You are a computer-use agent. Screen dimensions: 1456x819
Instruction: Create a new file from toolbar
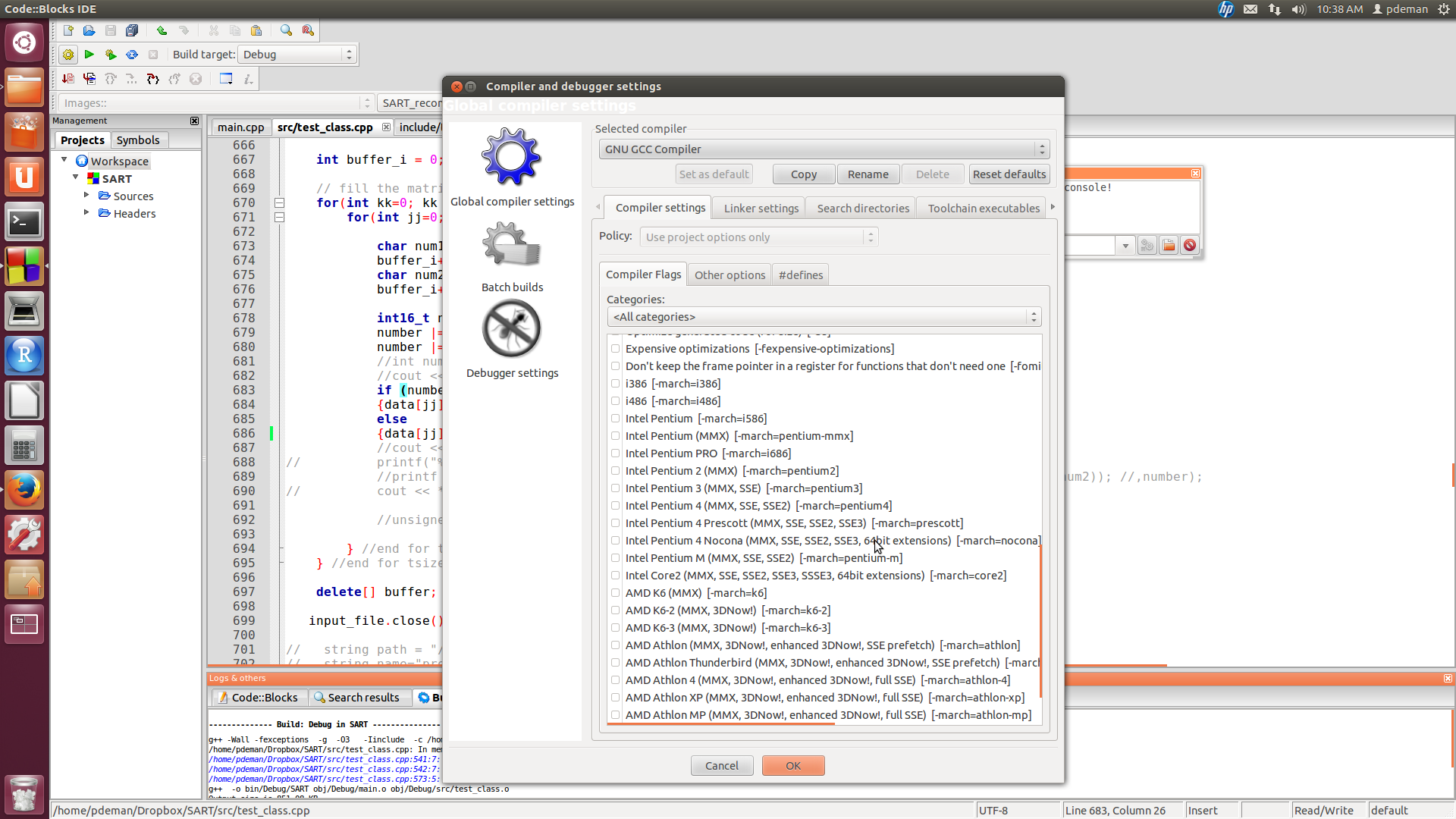tap(68, 30)
